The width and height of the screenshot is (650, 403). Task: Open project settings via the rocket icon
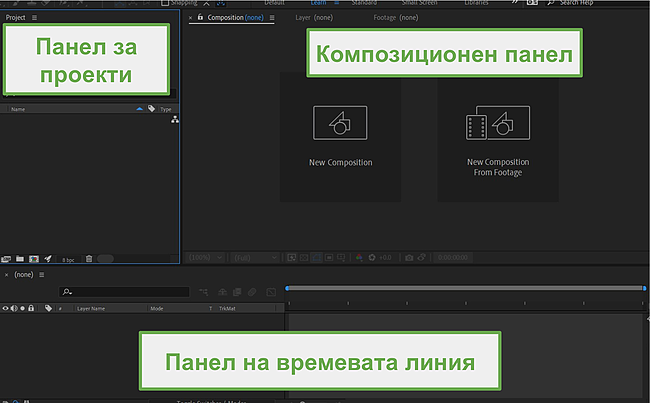(x=48, y=259)
